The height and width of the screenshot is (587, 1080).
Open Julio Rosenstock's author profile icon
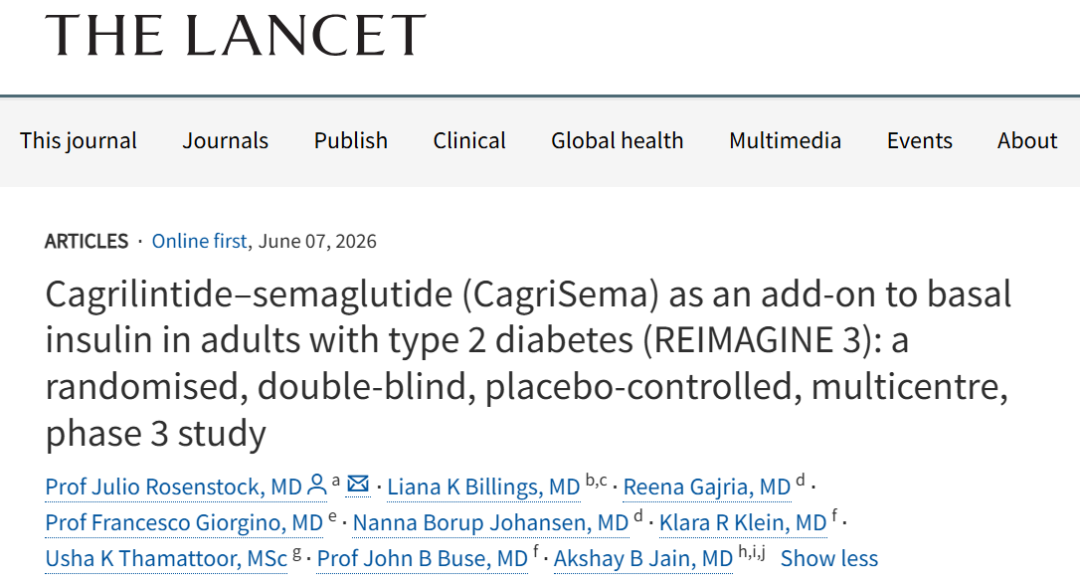(x=317, y=485)
